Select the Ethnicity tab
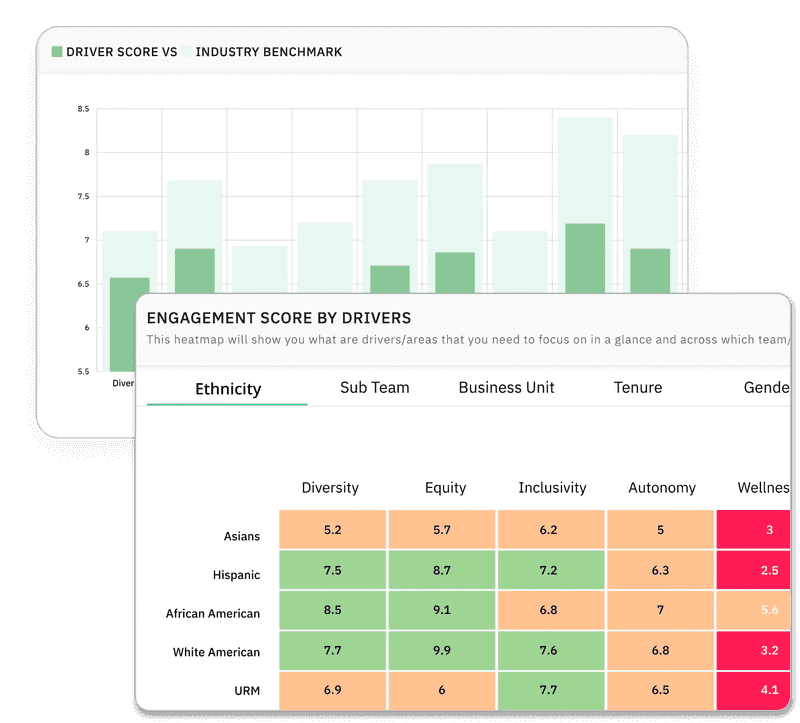The width and height of the screenshot is (800, 723). click(x=228, y=389)
